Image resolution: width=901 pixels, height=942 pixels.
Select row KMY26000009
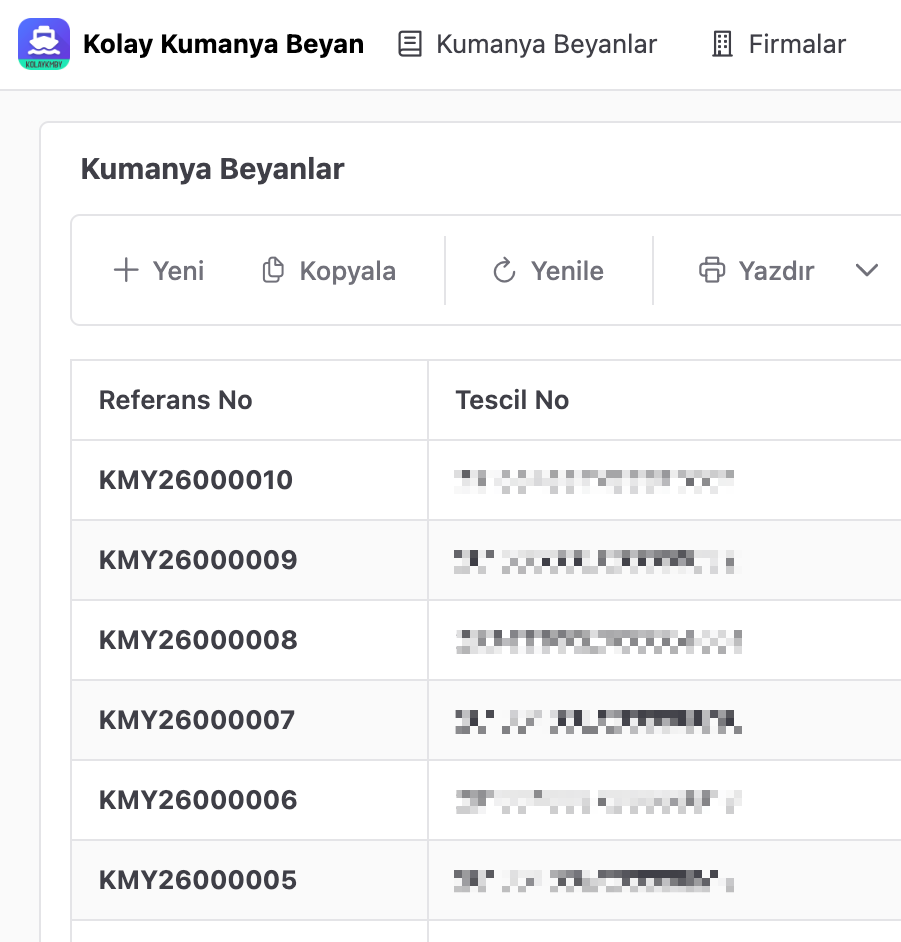click(x=198, y=560)
